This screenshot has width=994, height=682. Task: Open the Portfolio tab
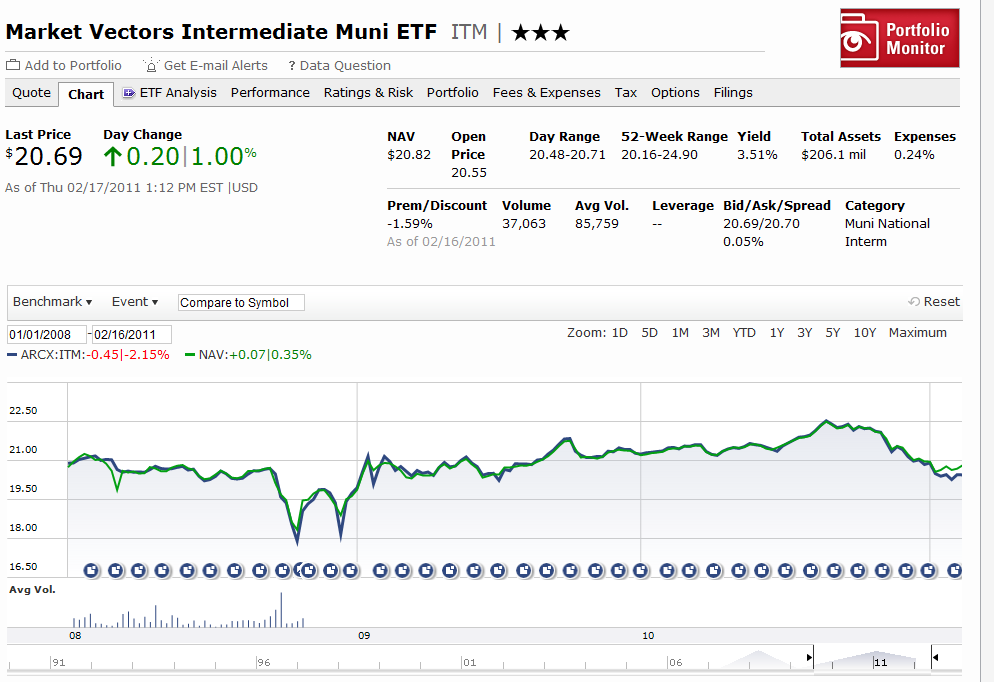point(453,93)
